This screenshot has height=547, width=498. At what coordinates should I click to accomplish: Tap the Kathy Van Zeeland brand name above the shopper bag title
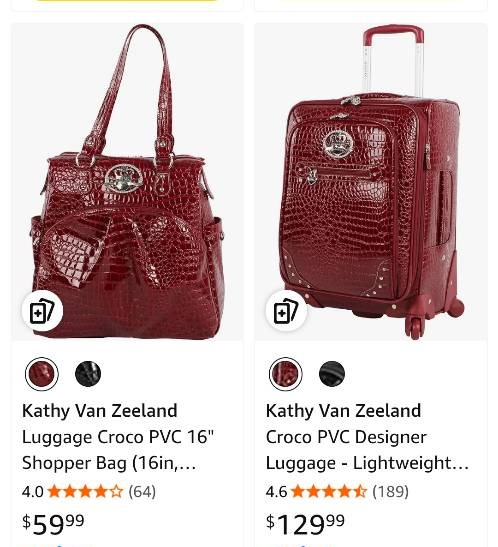click(100, 411)
